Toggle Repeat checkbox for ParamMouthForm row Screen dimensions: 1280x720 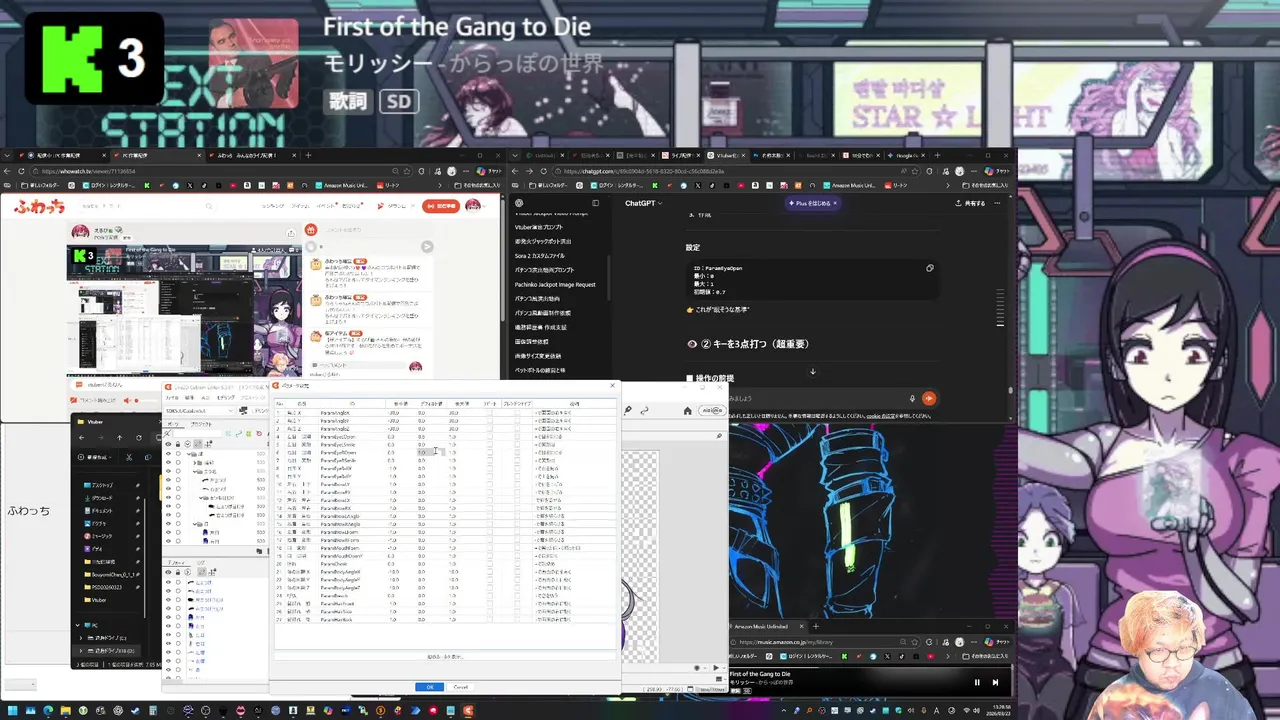[x=490, y=548]
